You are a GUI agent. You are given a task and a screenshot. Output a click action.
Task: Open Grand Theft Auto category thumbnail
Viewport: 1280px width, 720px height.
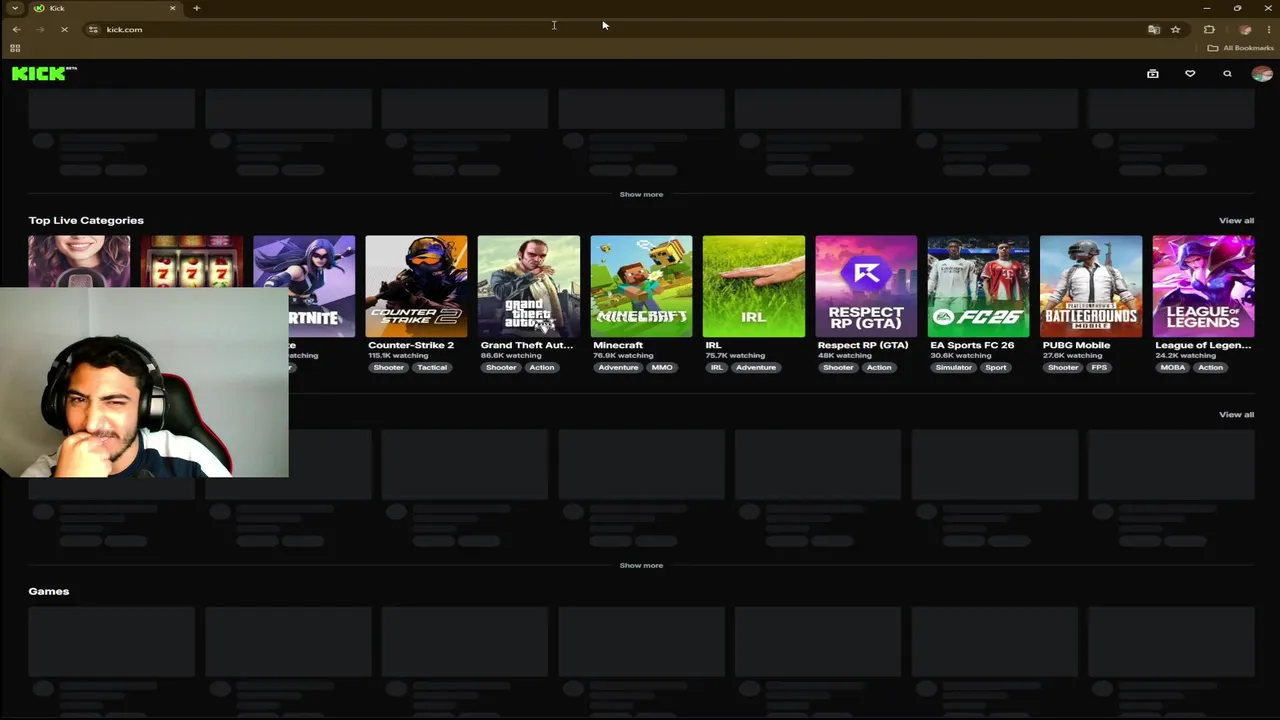pyautogui.click(x=529, y=286)
